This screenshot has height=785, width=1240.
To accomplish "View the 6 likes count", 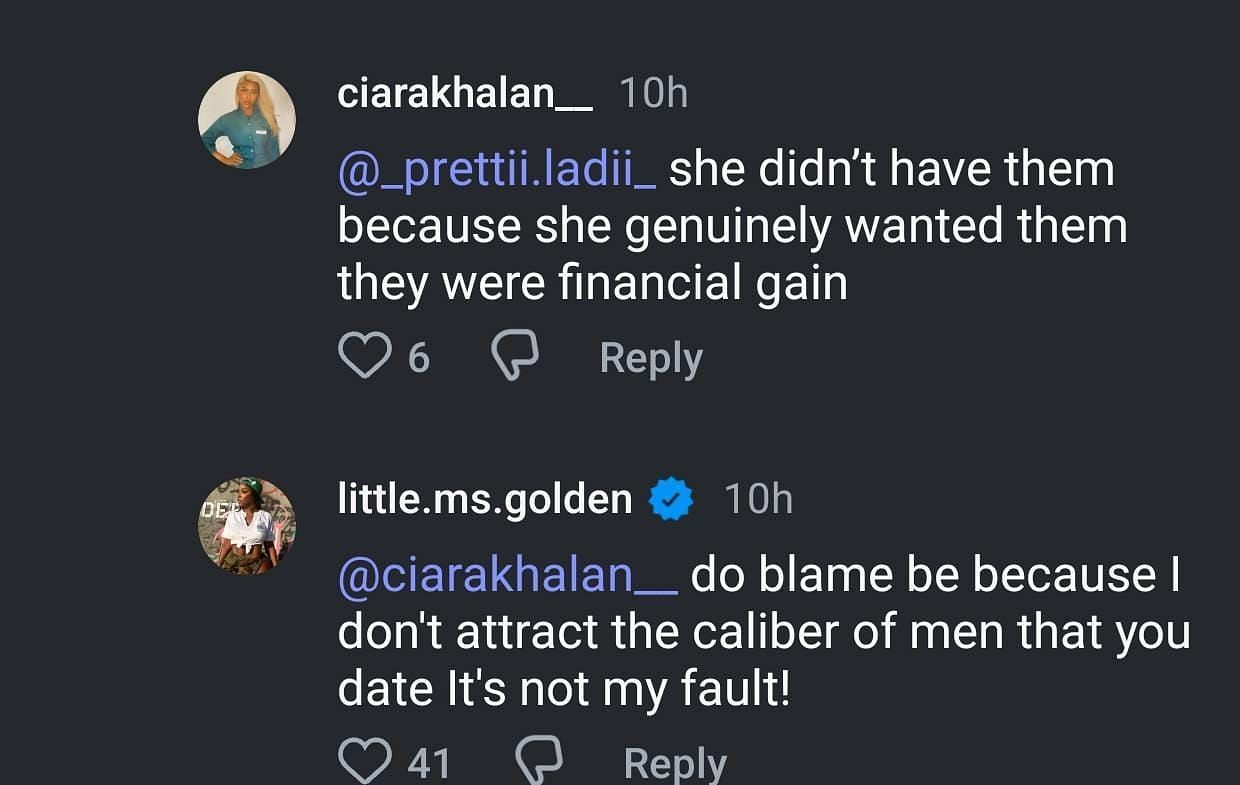I will 419,358.
